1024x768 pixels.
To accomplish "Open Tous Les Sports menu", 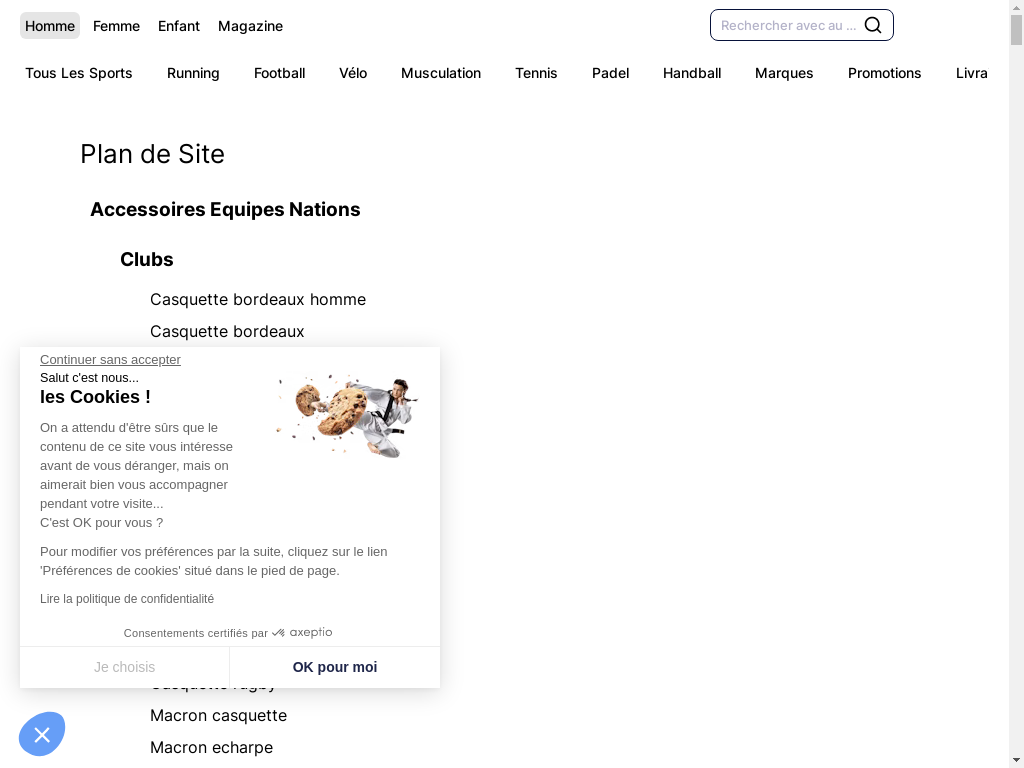I will [x=79, y=73].
